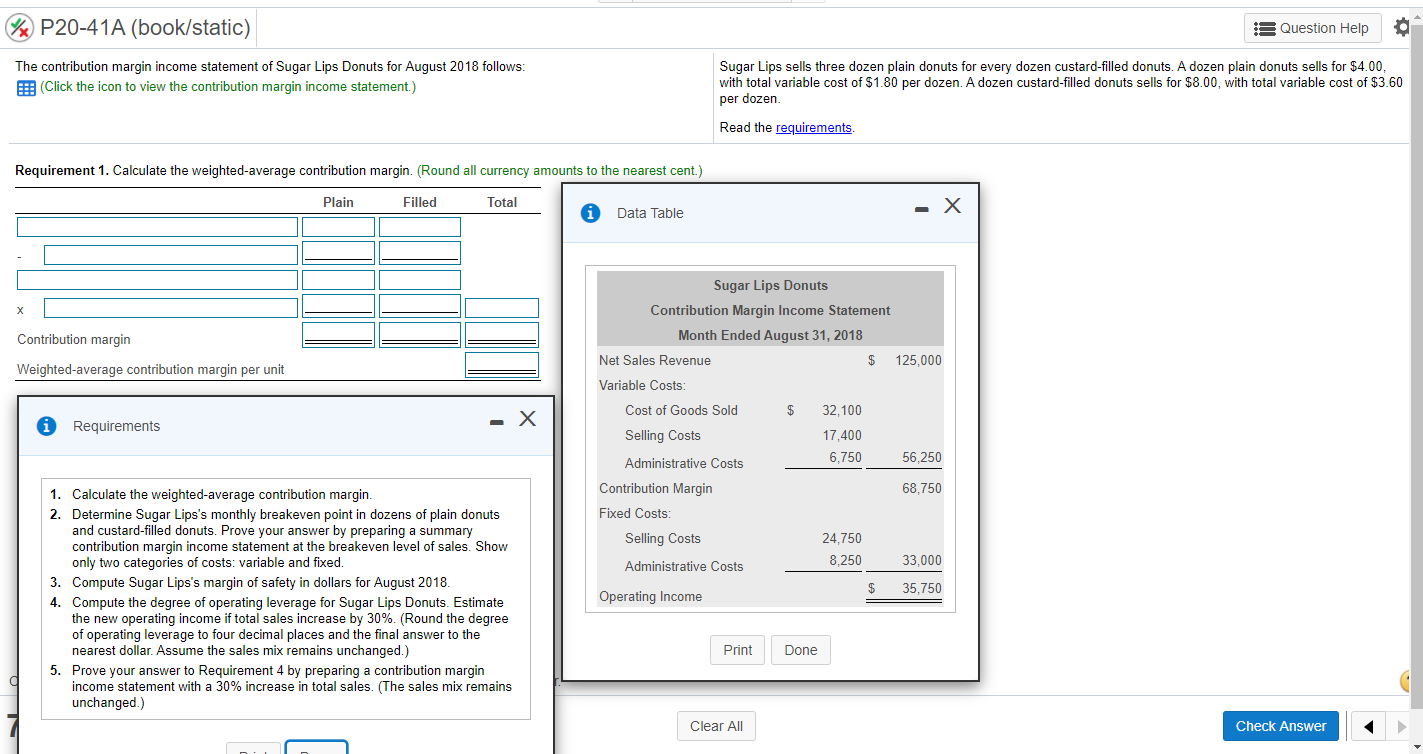Click the Requirements info icon
The height and width of the screenshot is (754, 1423).
46,426
